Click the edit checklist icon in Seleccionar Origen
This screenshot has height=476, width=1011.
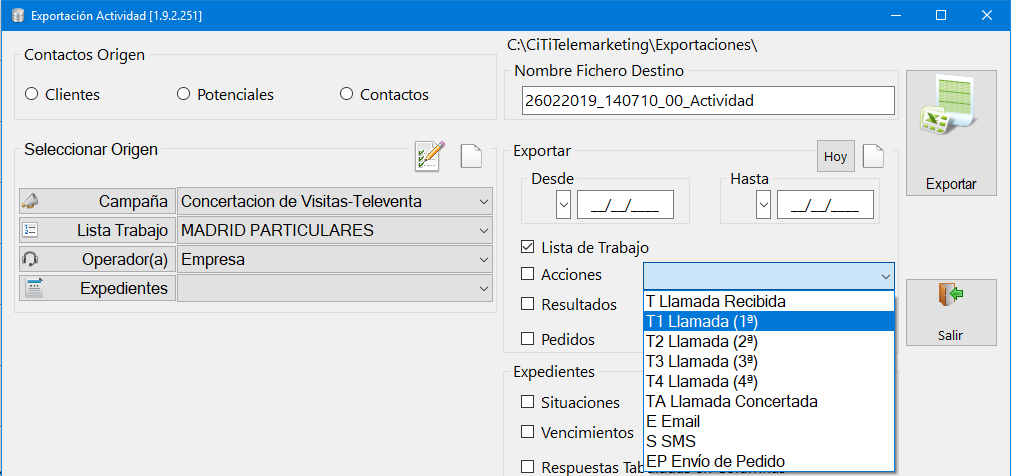429,155
